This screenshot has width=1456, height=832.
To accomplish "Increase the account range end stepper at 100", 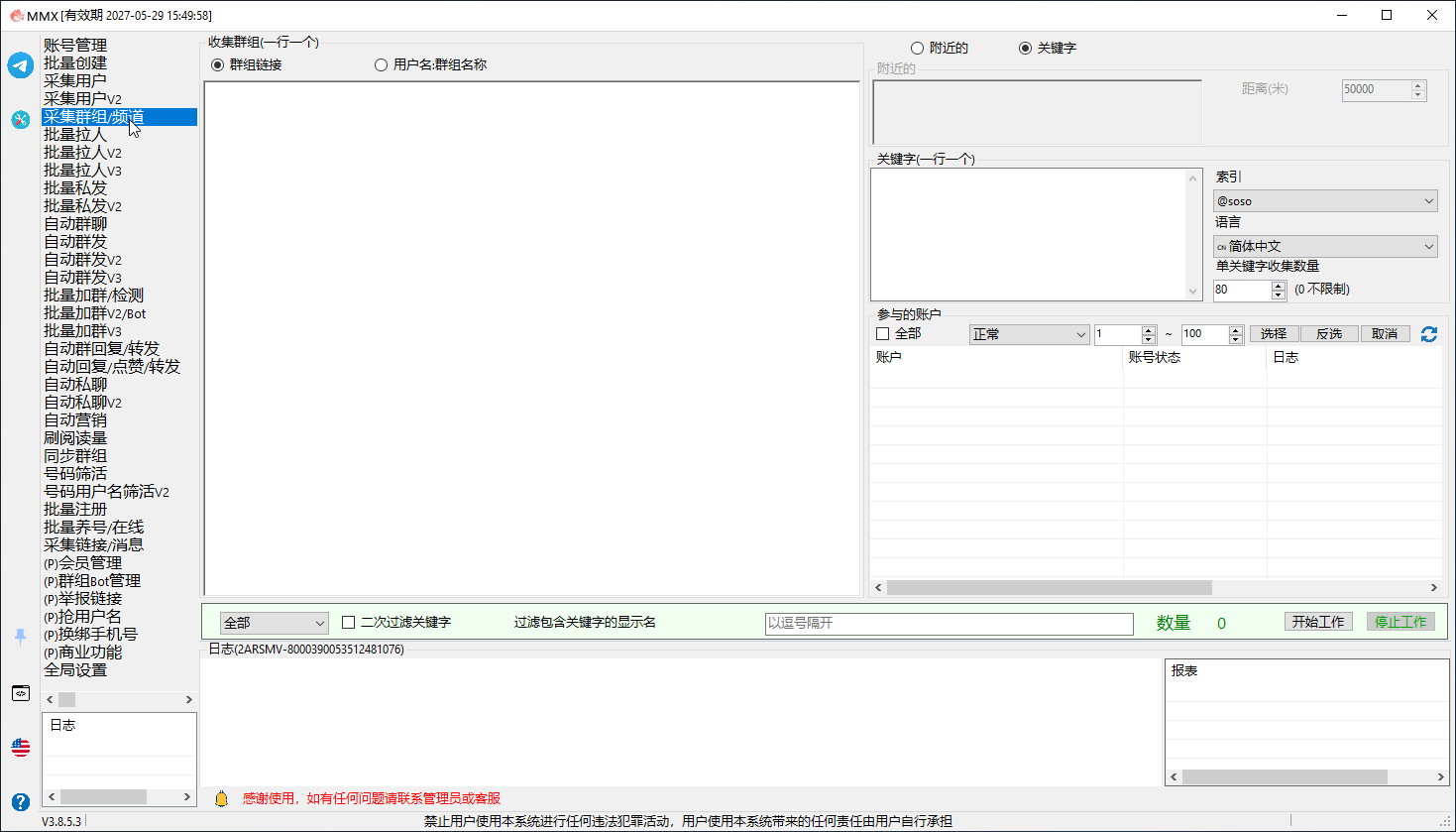I will pyautogui.click(x=1236, y=330).
